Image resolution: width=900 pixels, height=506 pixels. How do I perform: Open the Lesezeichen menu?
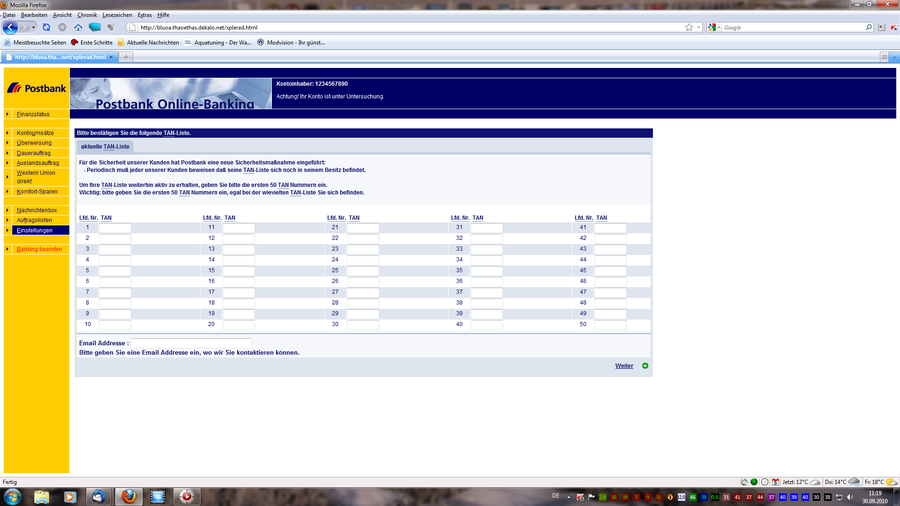(117, 15)
